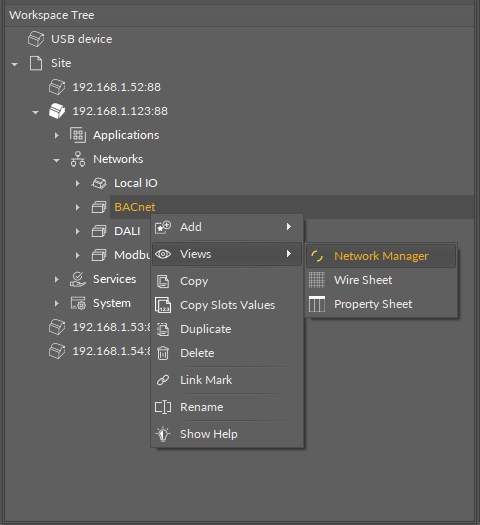Click the DALI network icon
The height and width of the screenshot is (525, 480).
[99, 231]
